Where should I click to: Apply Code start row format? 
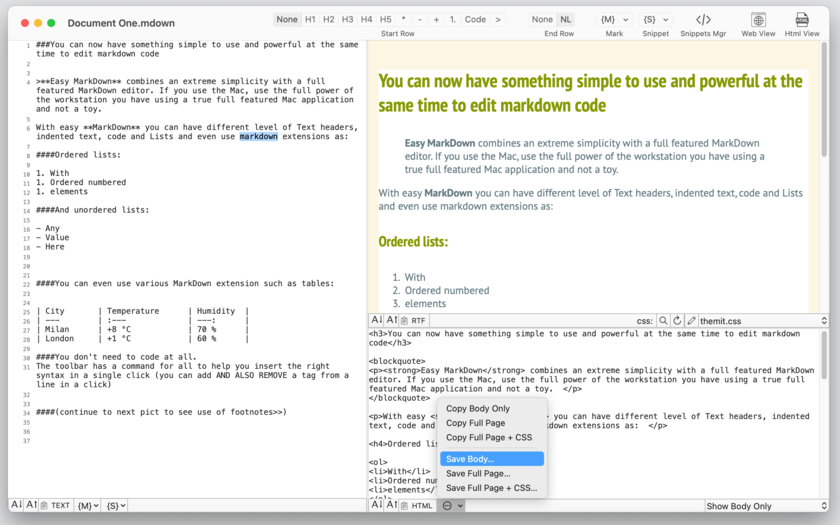(475, 19)
